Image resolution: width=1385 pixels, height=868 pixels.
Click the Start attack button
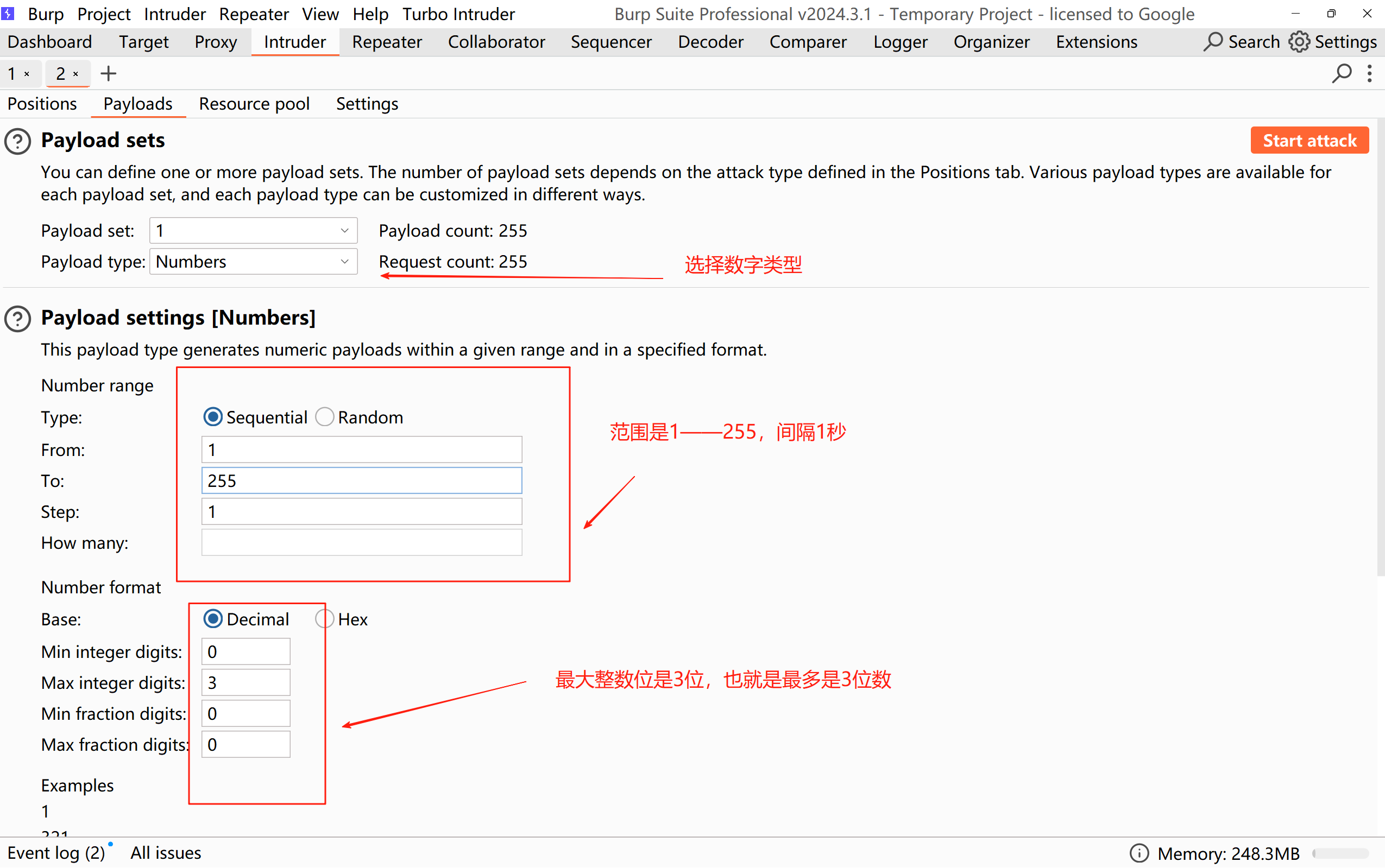click(1309, 141)
